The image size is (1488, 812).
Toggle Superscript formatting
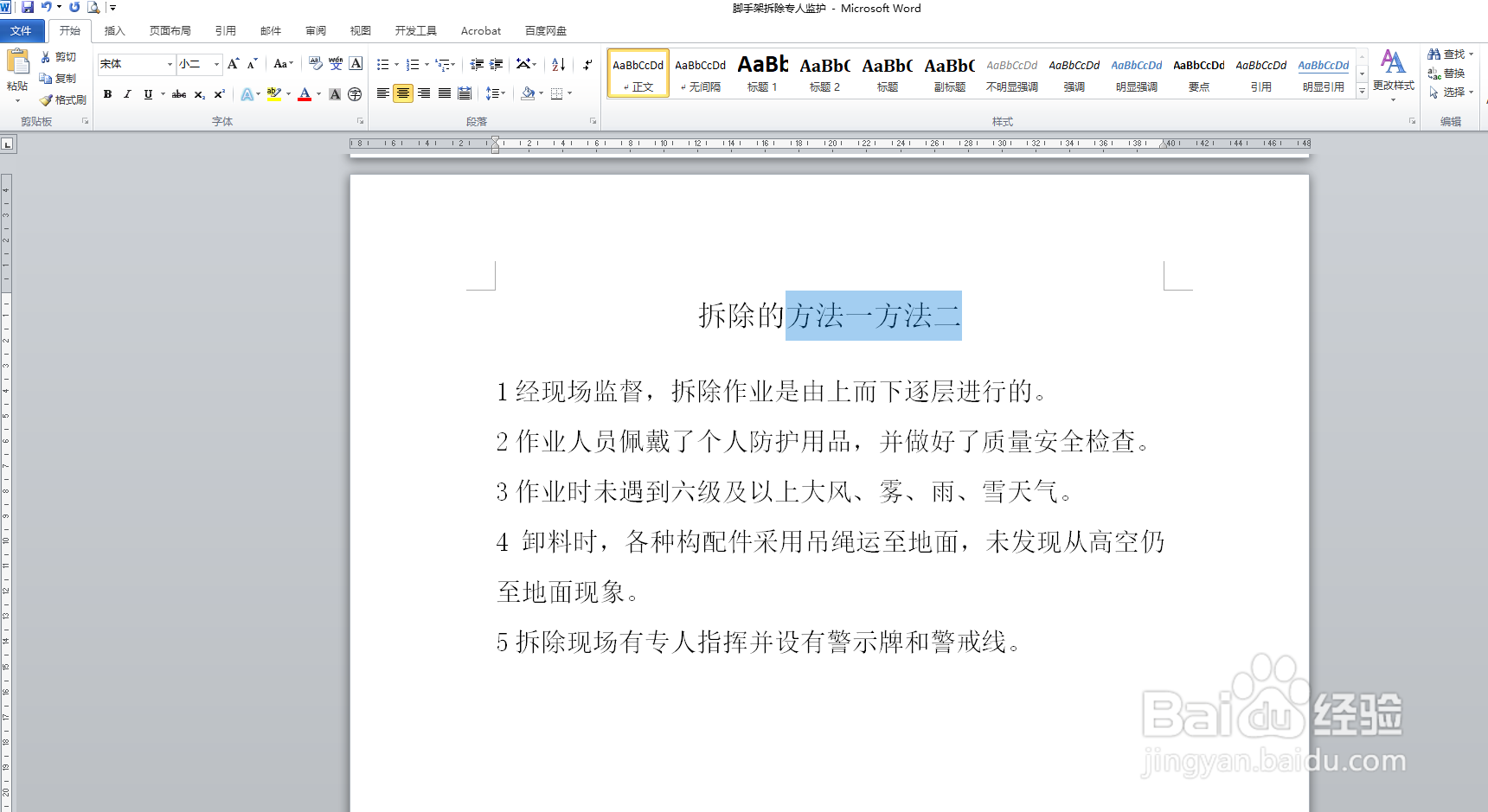(220, 94)
